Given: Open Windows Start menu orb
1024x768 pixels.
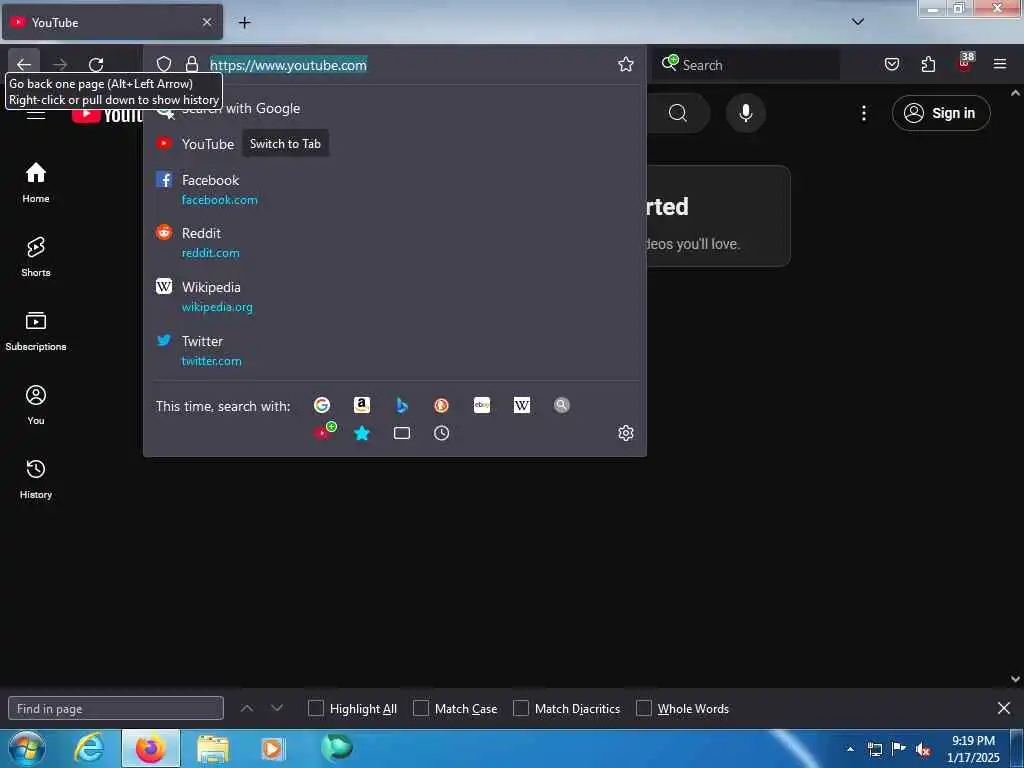Looking at the screenshot, I should point(27,749).
